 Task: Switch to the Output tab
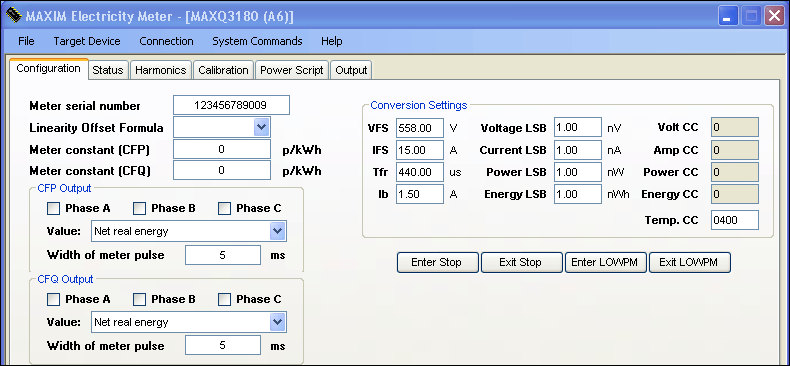point(351,70)
